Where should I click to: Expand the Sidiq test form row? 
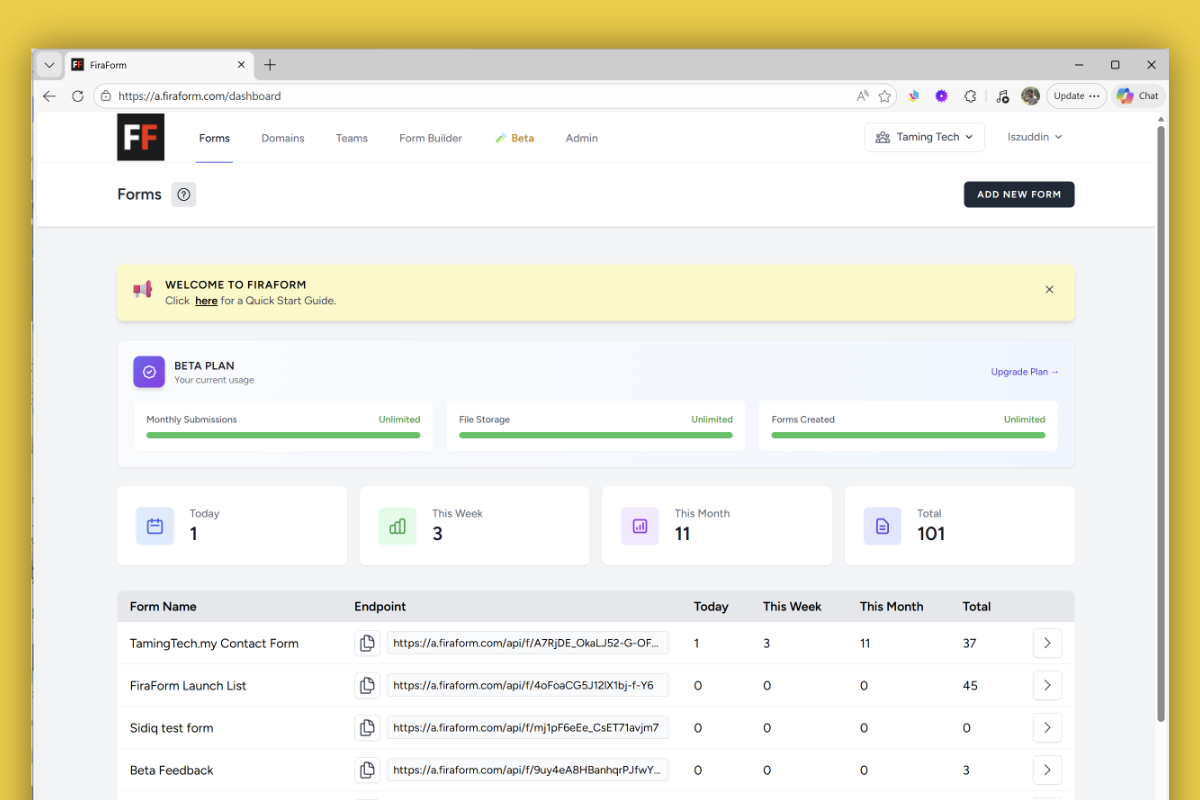pyautogui.click(x=1047, y=727)
